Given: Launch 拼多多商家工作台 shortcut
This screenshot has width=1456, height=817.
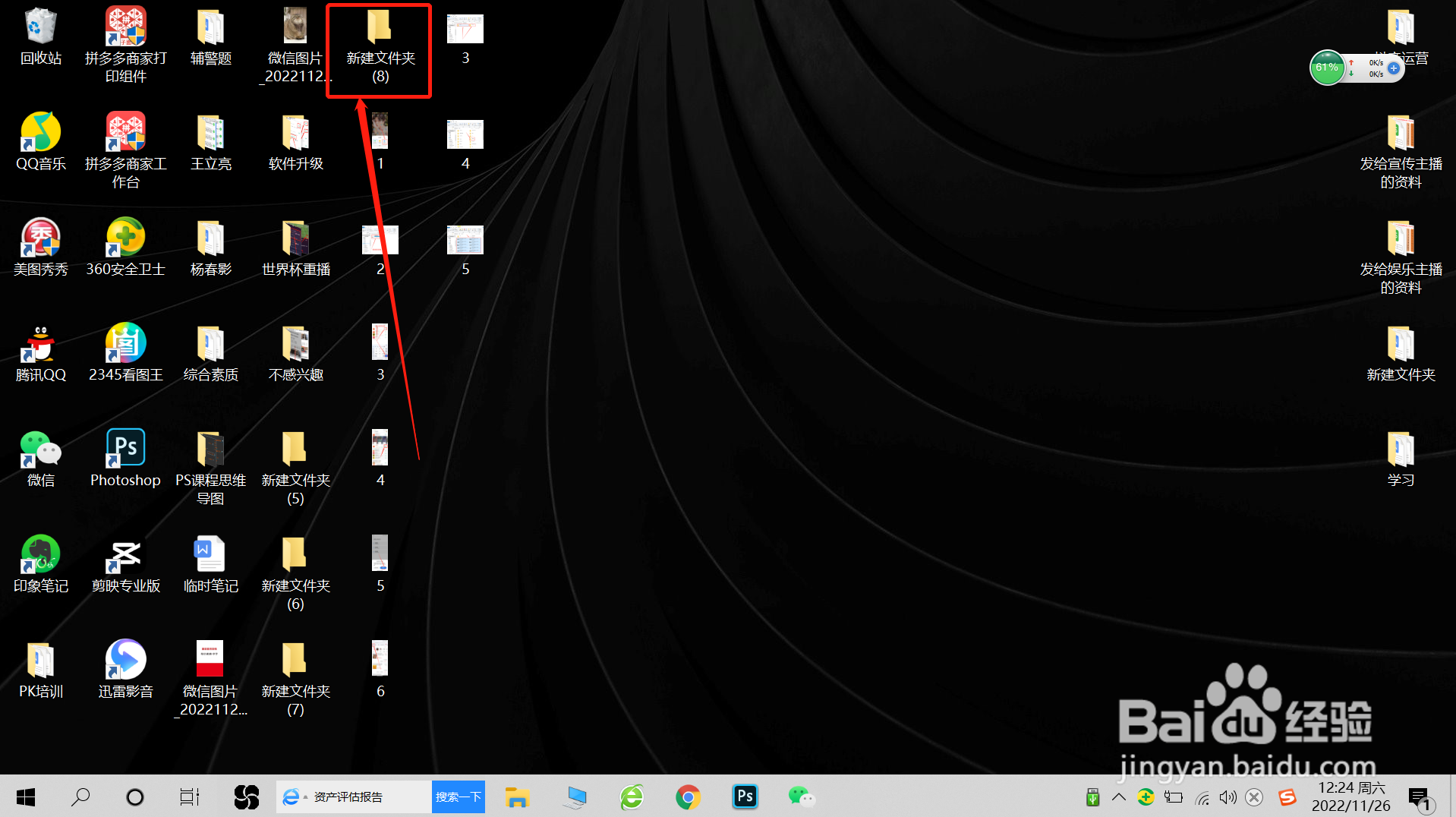Looking at the screenshot, I should coord(126,150).
